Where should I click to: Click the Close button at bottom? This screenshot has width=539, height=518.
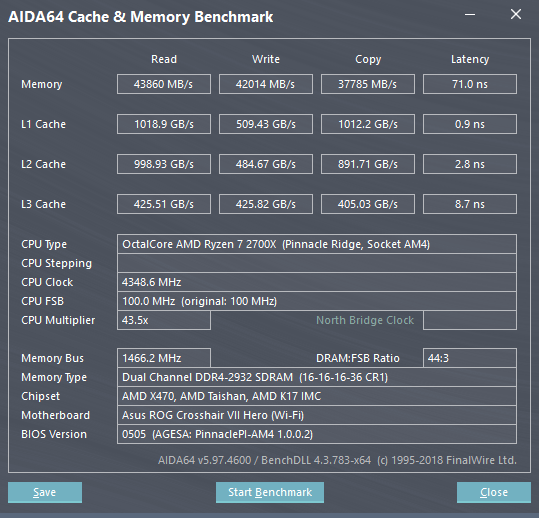[x=494, y=492]
